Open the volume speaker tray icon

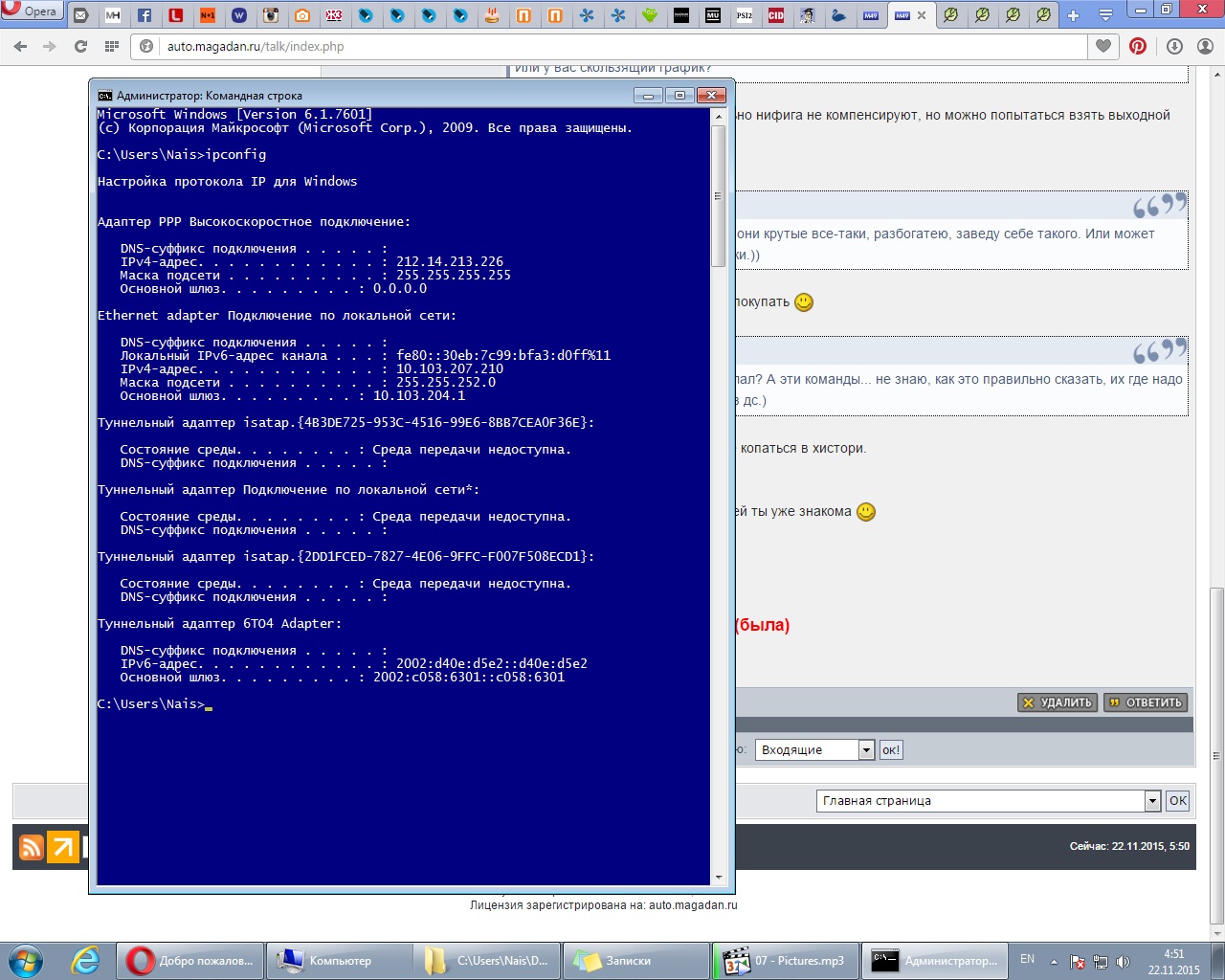point(1123,961)
